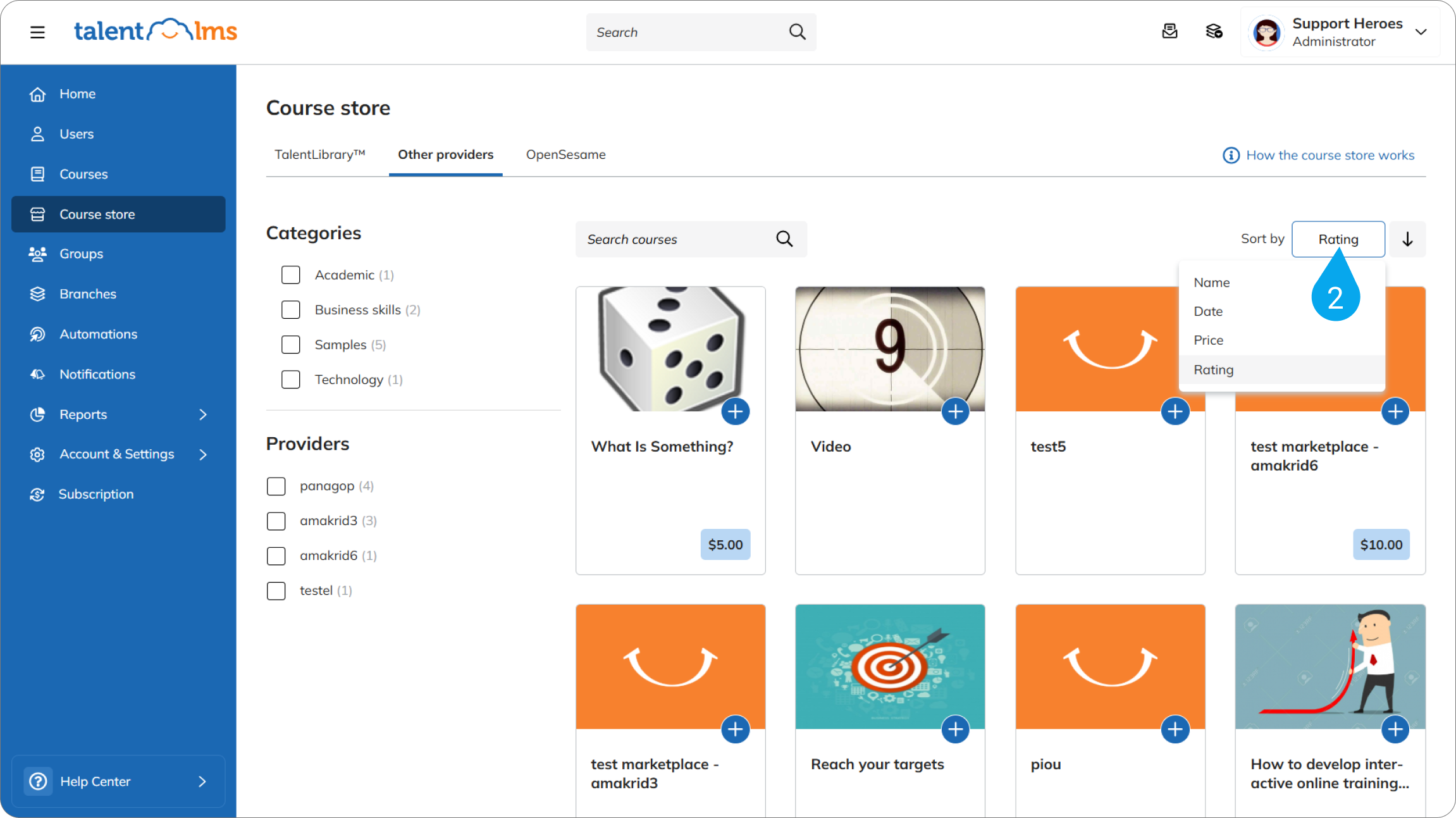1456x818 pixels.
Task: Click the info icon beside course store help
Action: tap(1231, 155)
